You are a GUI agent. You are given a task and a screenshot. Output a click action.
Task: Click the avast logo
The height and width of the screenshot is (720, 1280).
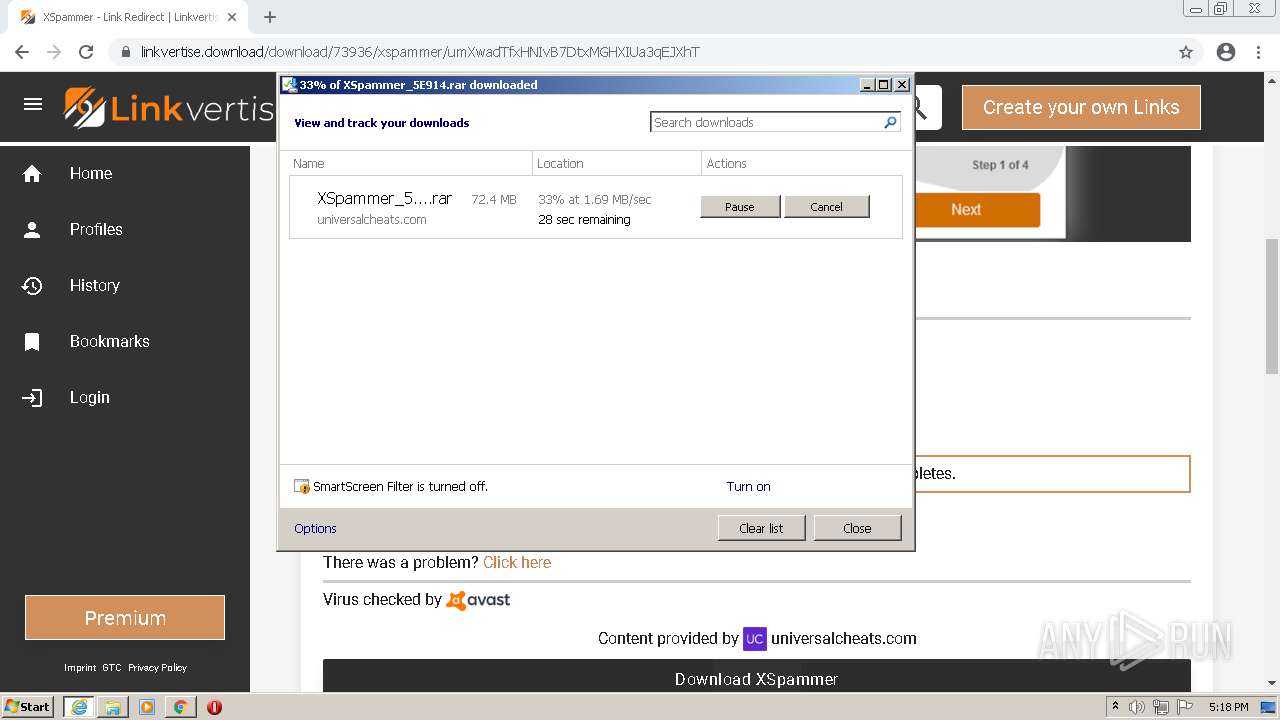click(x=478, y=600)
